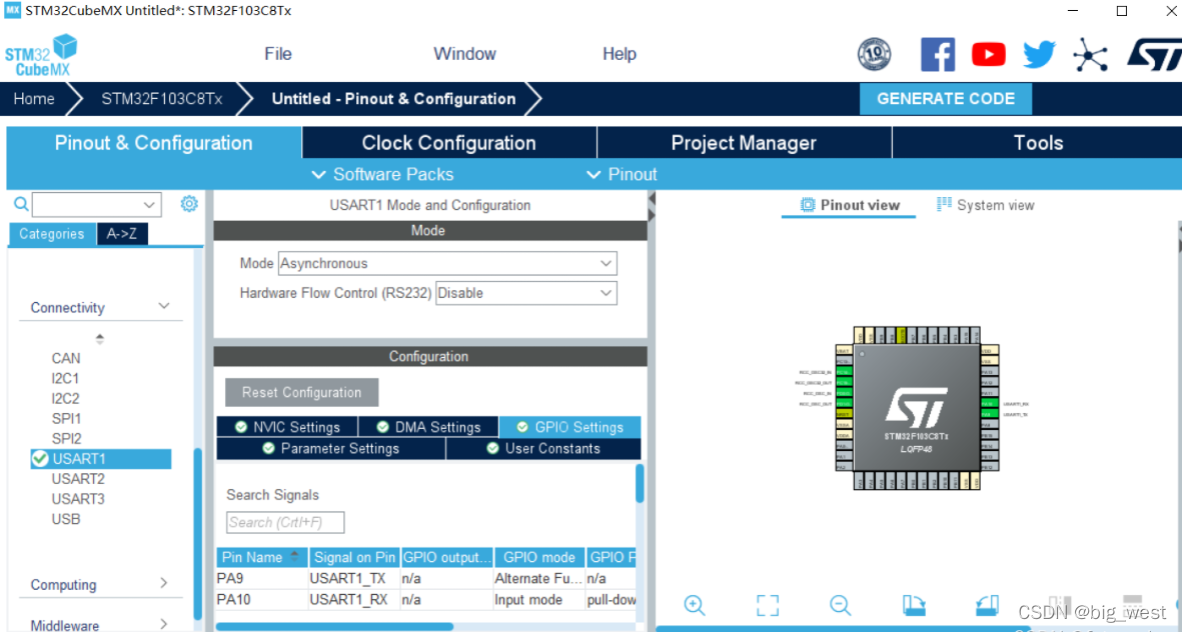Open the YouTube icon link

click(988, 54)
